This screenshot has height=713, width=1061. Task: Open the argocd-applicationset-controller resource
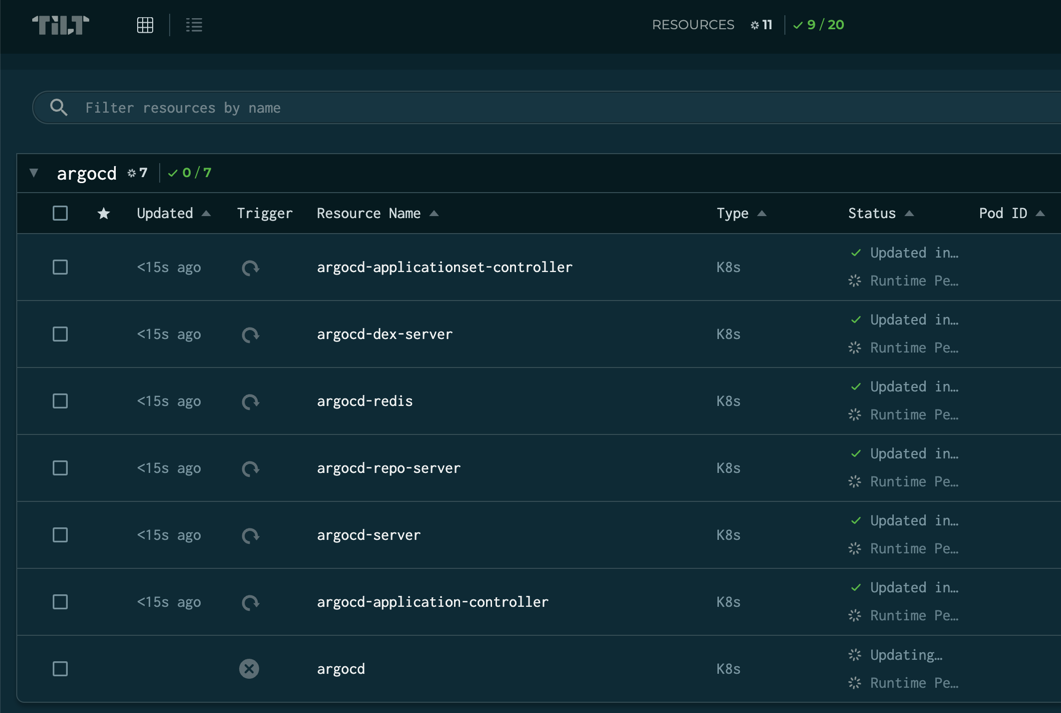tap(445, 267)
